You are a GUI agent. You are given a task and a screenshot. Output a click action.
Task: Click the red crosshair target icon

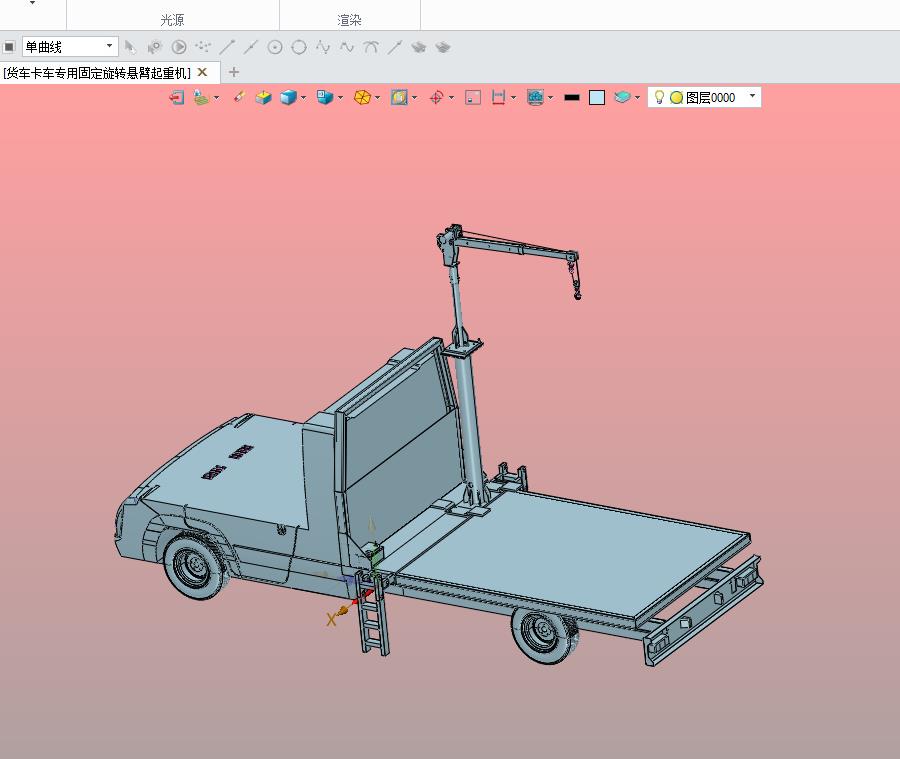436,97
